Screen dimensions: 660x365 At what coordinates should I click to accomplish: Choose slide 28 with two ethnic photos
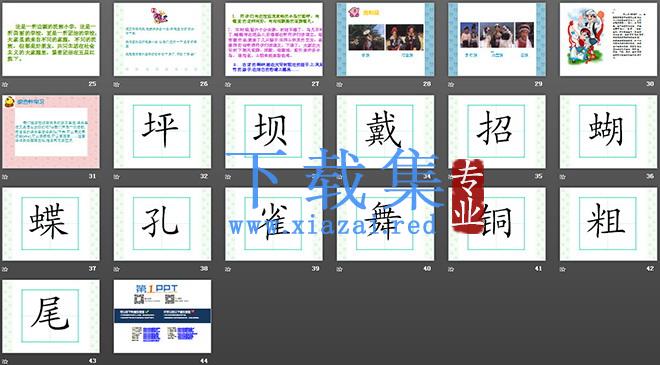385,39
